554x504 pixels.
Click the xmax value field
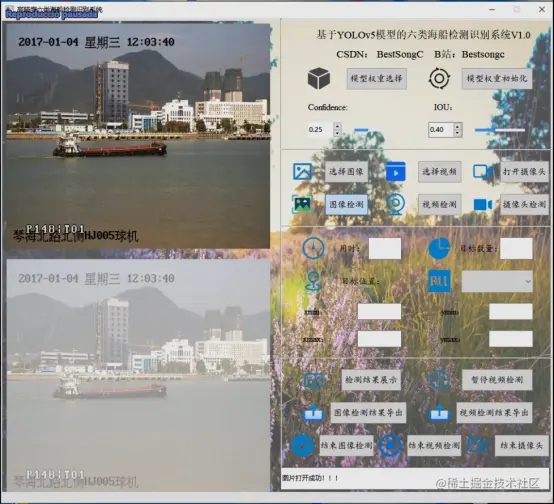click(x=379, y=339)
